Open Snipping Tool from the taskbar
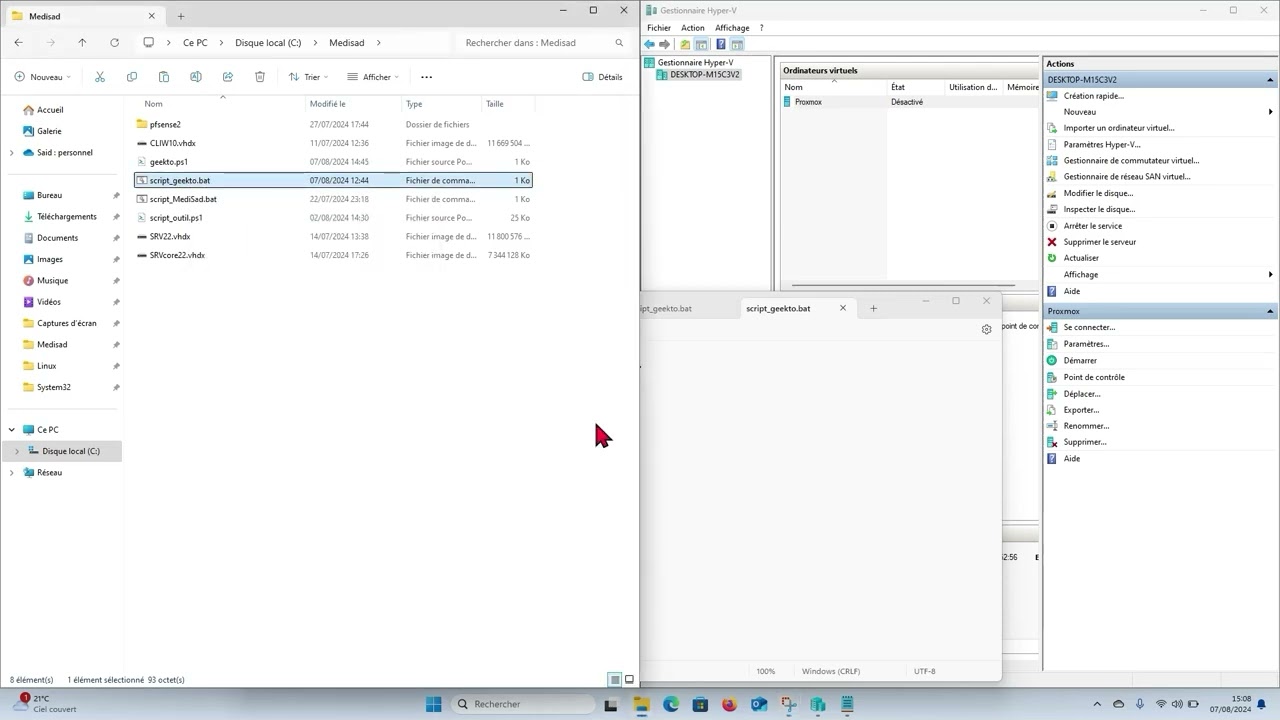The width and height of the screenshot is (1280, 720). click(x=789, y=705)
